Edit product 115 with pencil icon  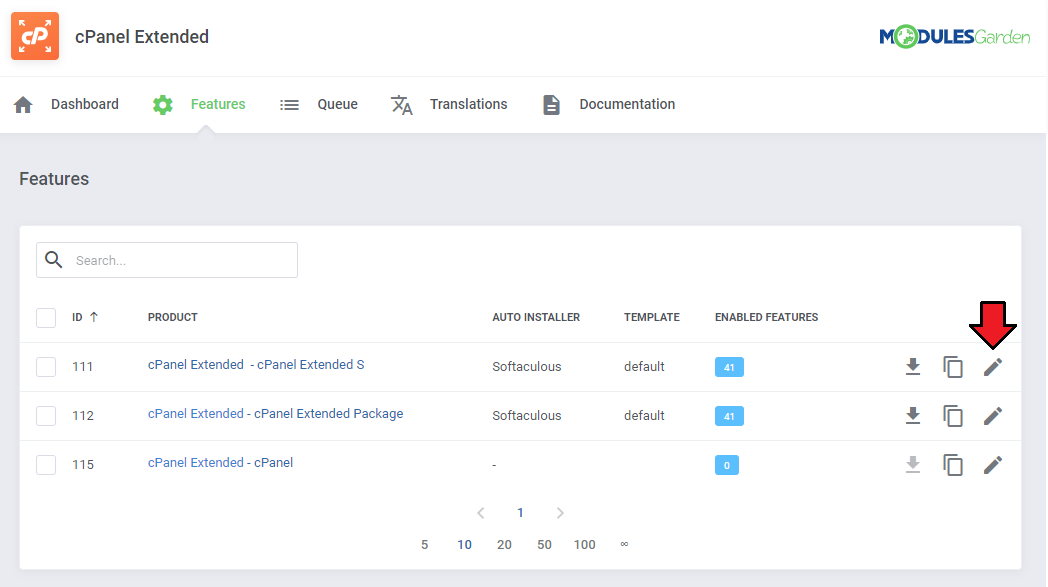[993, 464]
